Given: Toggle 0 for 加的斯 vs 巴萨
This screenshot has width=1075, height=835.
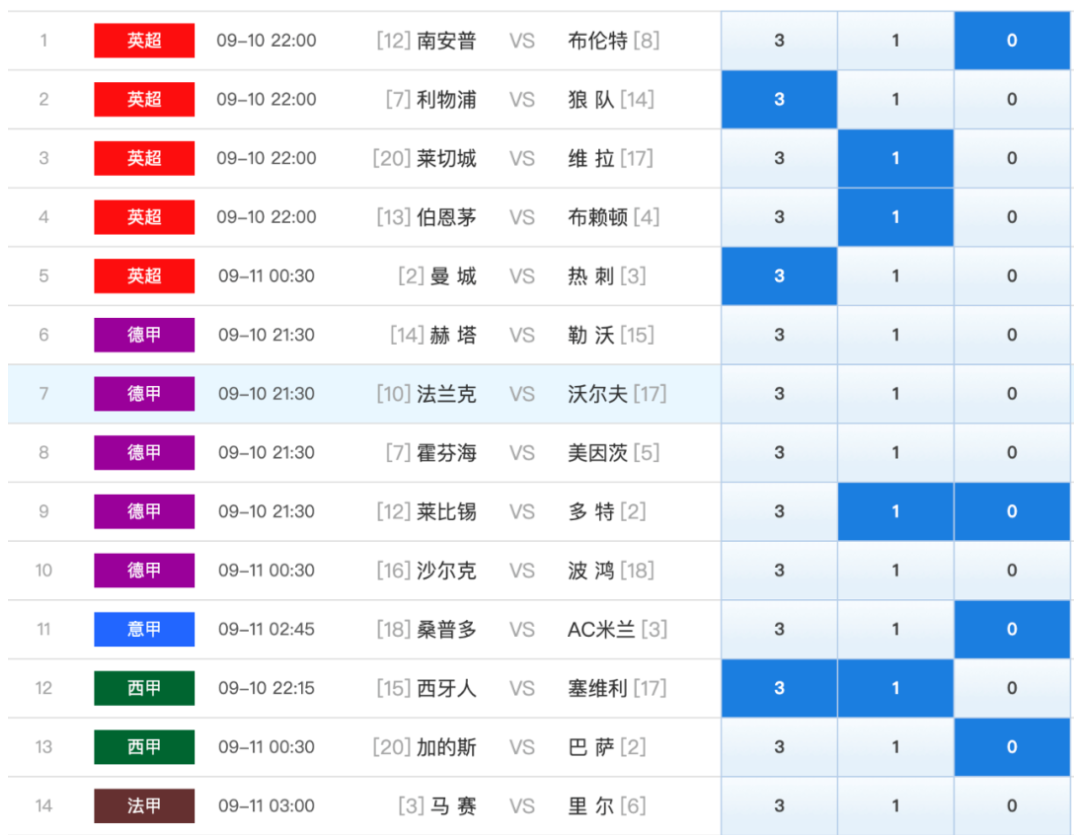Looking at the screenshot, I should click(1011, 748).
